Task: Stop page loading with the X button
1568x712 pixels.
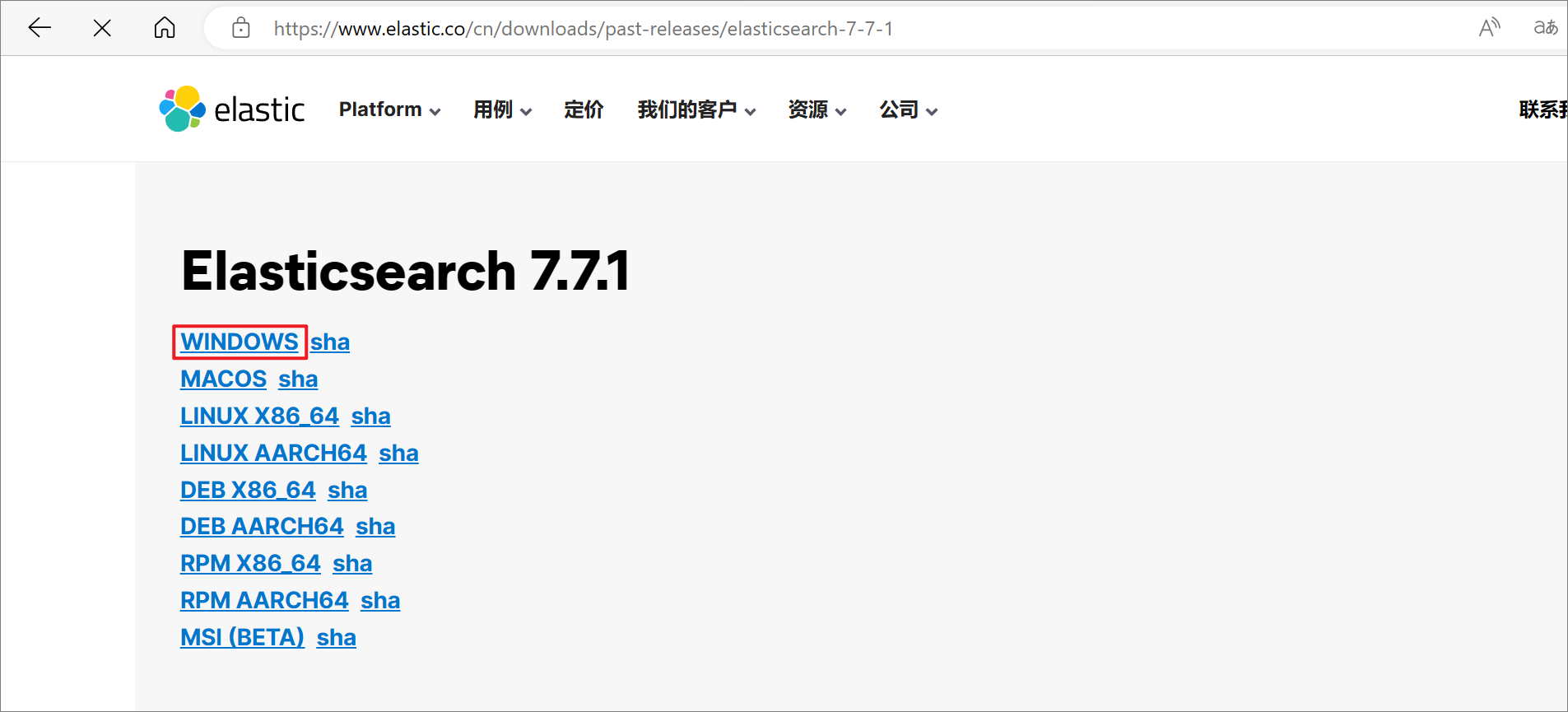Action: coord(102,28)
